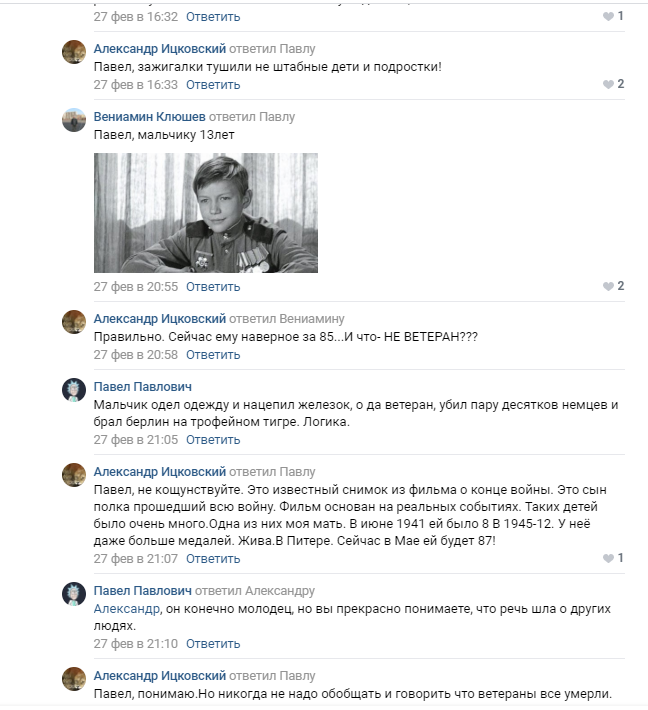Open Вениамин Клюшев's avatar

74,120
